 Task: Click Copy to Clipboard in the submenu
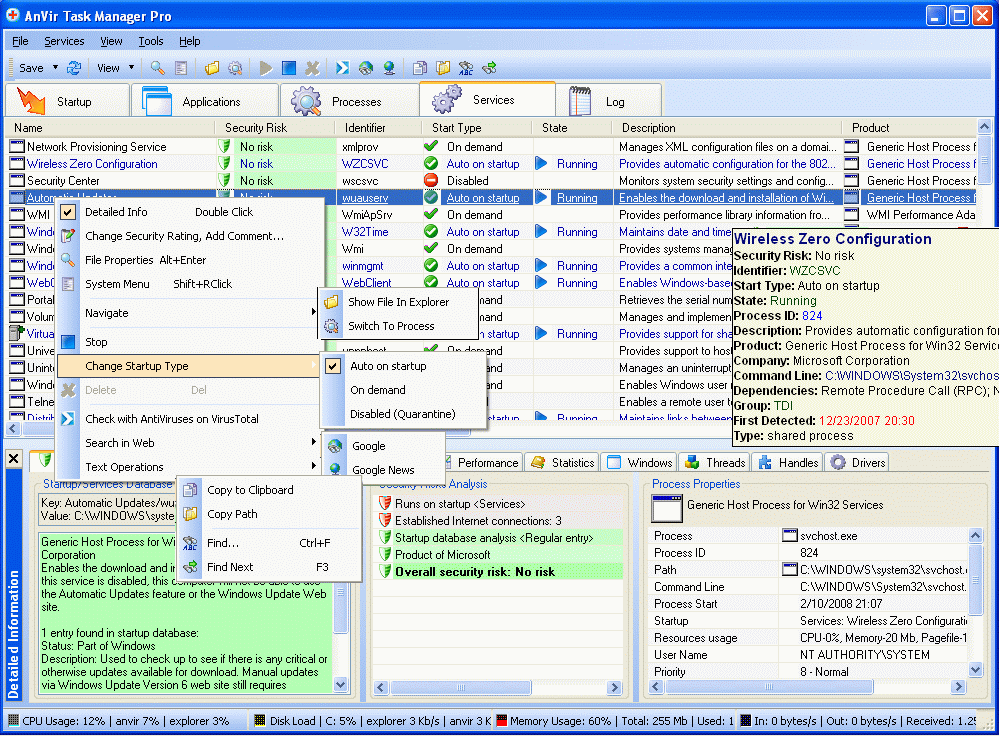click(250, 490)
